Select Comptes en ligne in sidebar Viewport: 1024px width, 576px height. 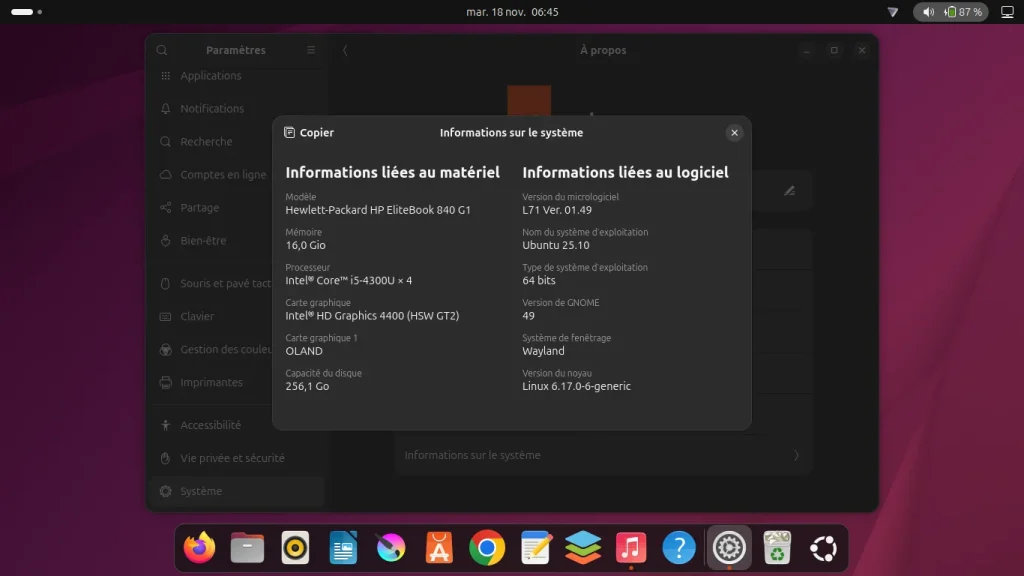[236, 174]
